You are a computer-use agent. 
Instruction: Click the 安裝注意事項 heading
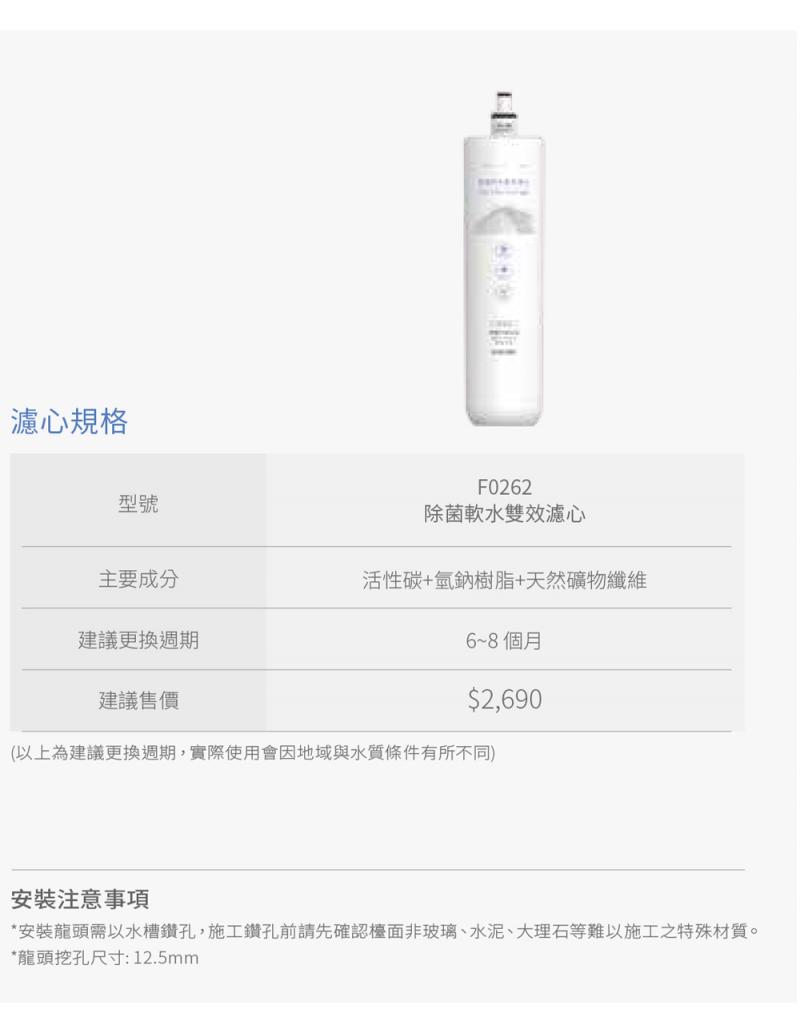[80, 899]
